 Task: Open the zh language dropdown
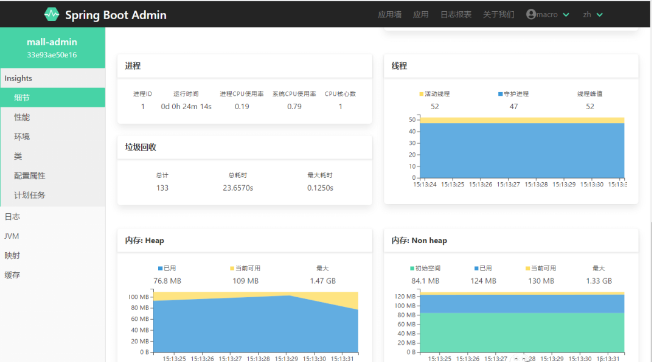click(x=593, y=15)
